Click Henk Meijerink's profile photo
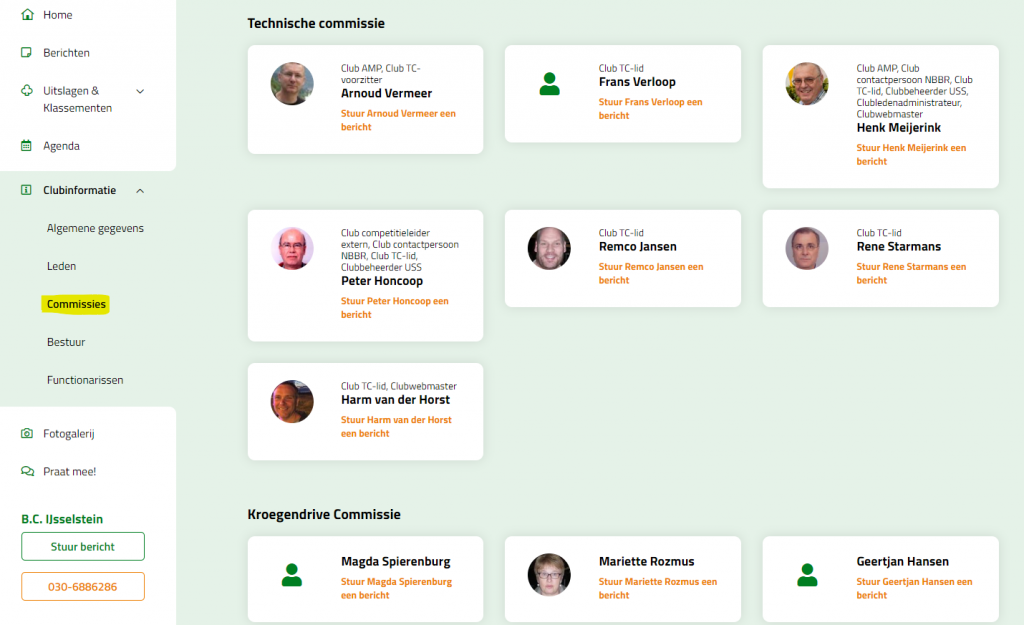This screenshot has height=625, width=1024. point(807,84)
